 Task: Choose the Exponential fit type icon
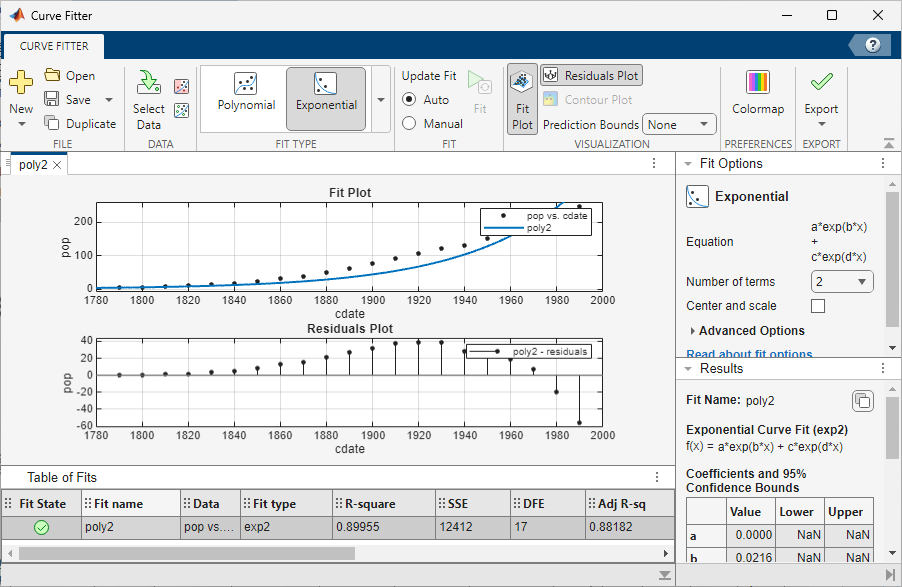[326, 84]
